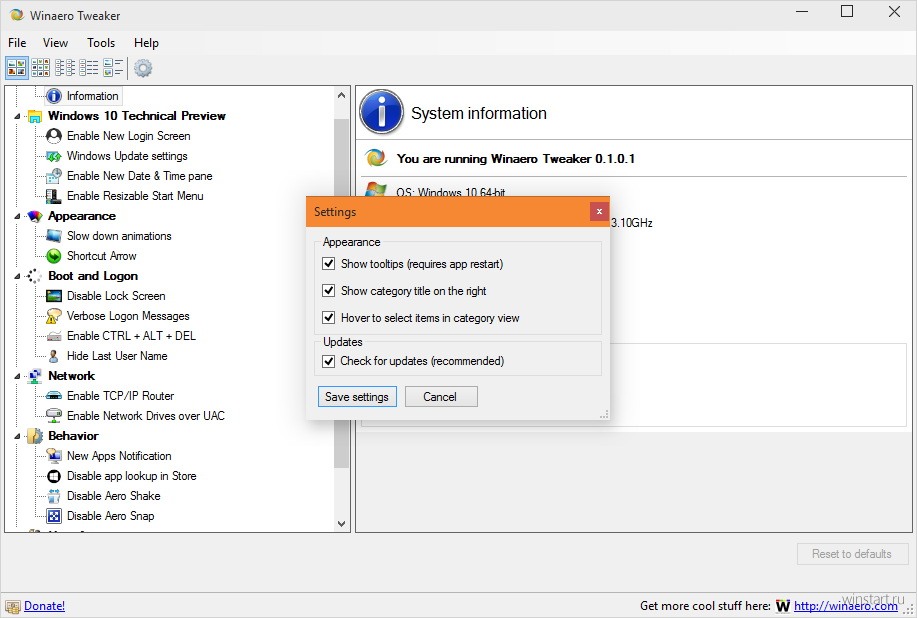This screenshot has height=618, width=917.
Task: Select Shortcut Arrow tree item
Action: (x=102, y=256)
